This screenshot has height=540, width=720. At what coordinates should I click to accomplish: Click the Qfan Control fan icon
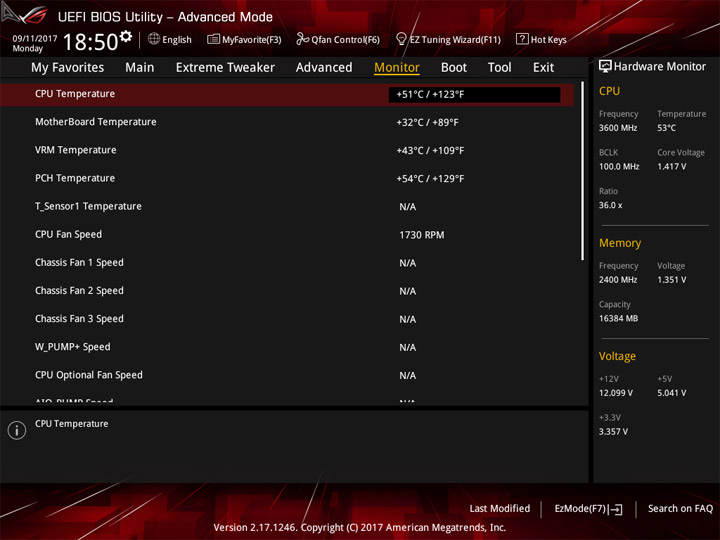point(302,39)
